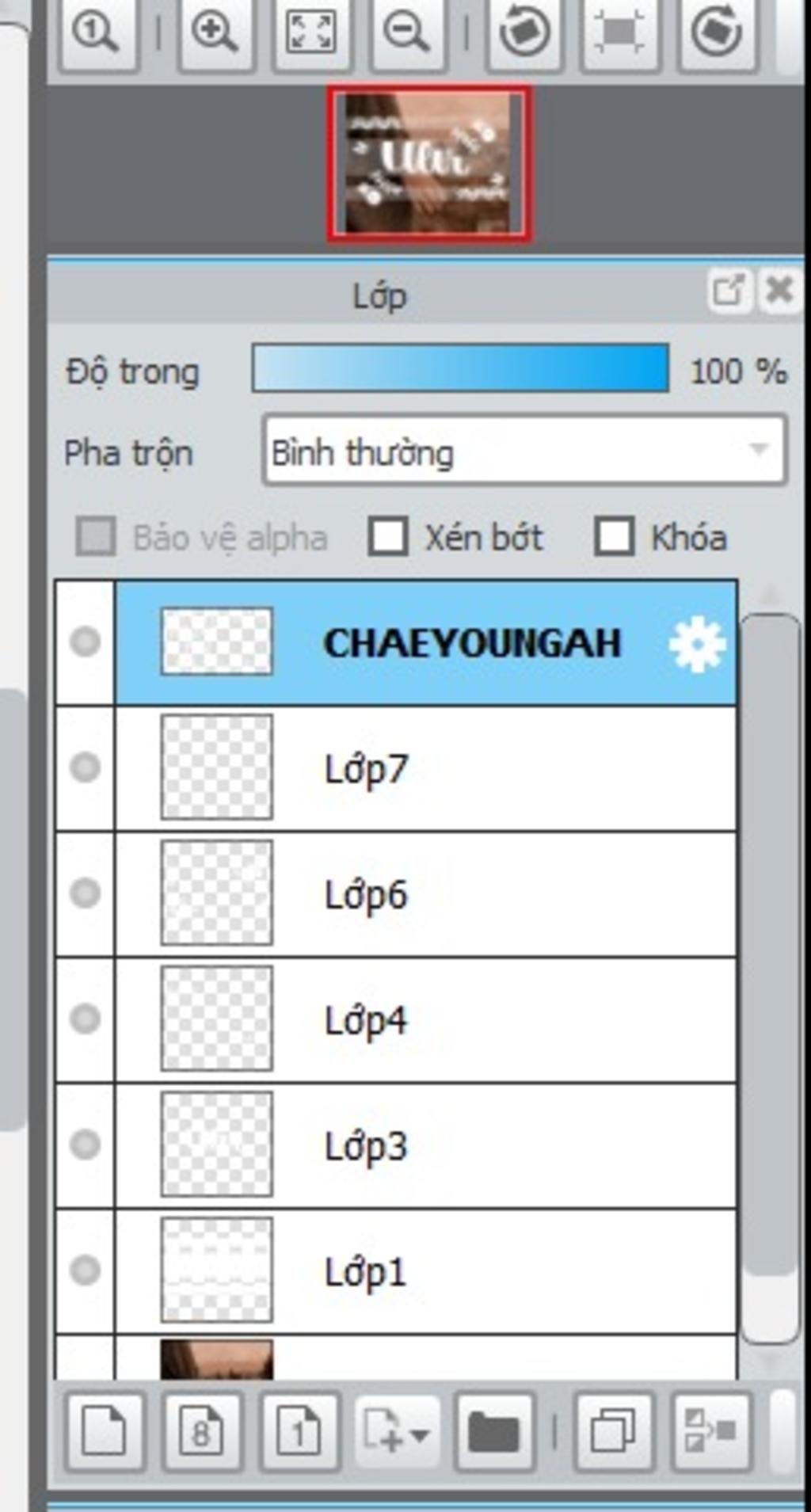Viewport: 811px width, 1512px height.
Task: Rotate the canvas view clockwise
Action: pos(717,33)
